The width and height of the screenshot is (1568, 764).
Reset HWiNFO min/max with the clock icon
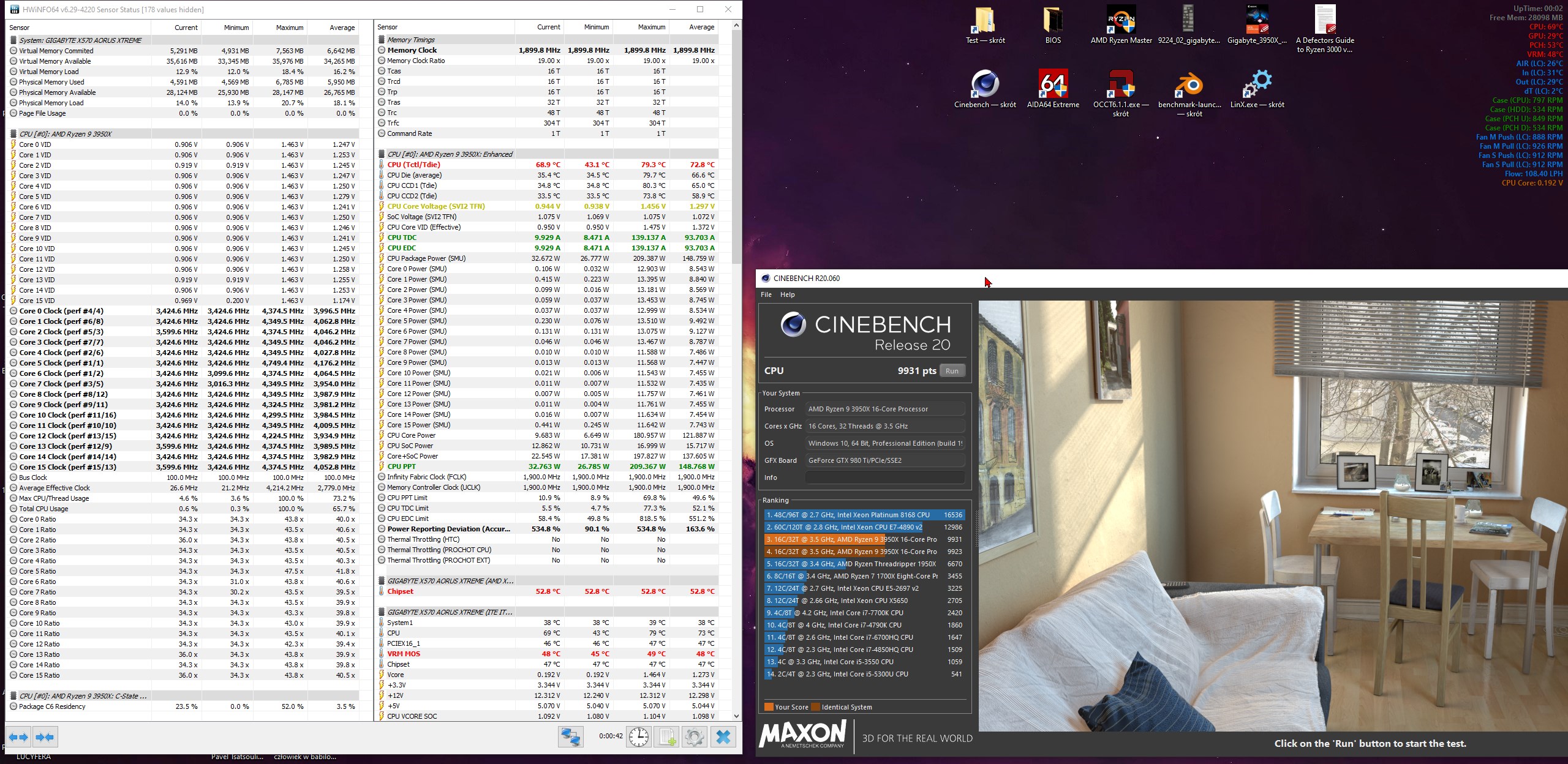point(639,736)
